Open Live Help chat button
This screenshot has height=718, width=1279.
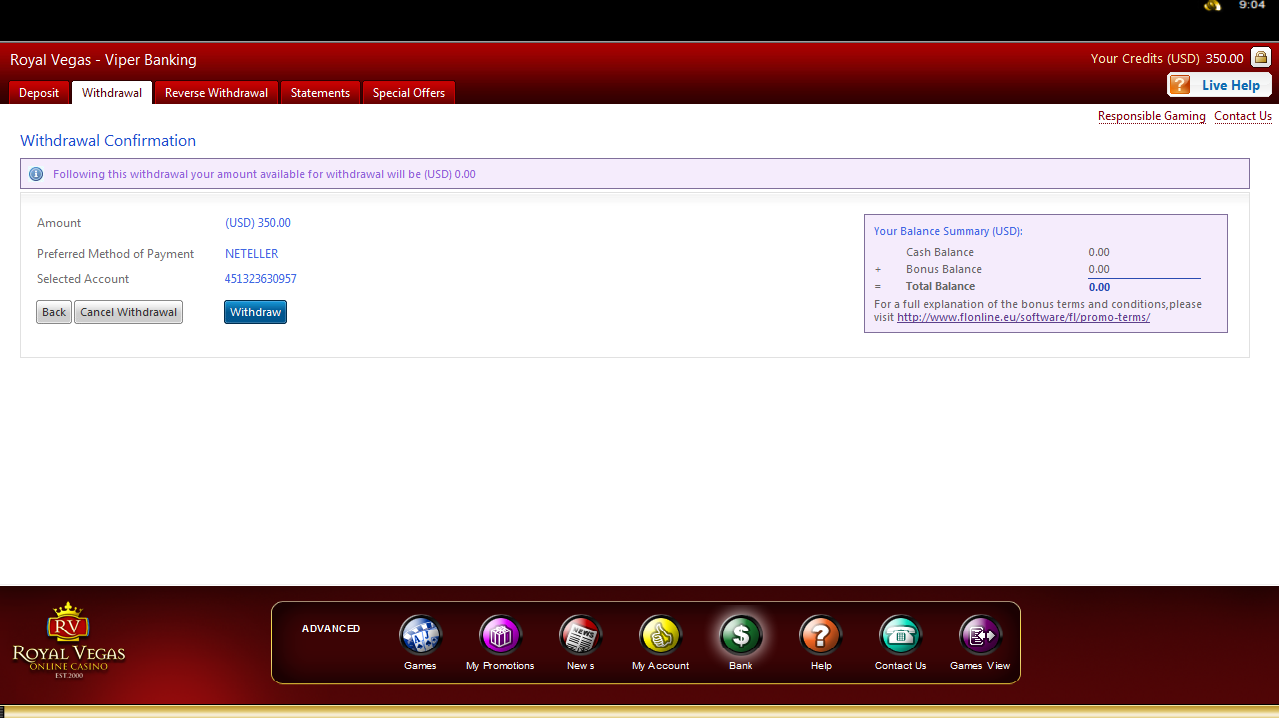click(1219, 85)
